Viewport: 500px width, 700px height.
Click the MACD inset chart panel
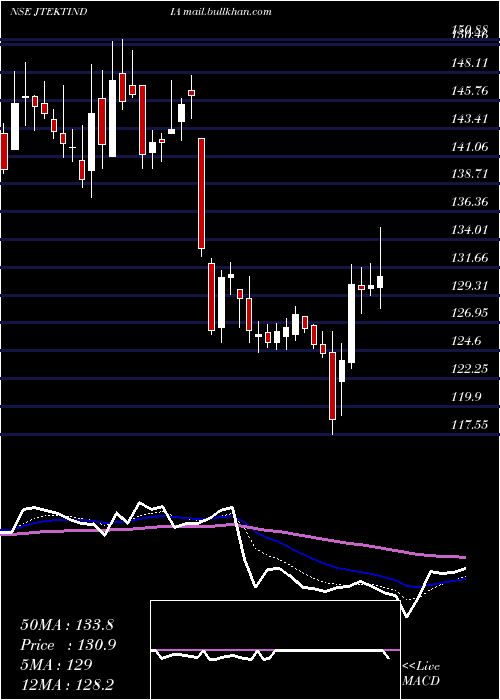pyautogui.click(x=275, y=650)
